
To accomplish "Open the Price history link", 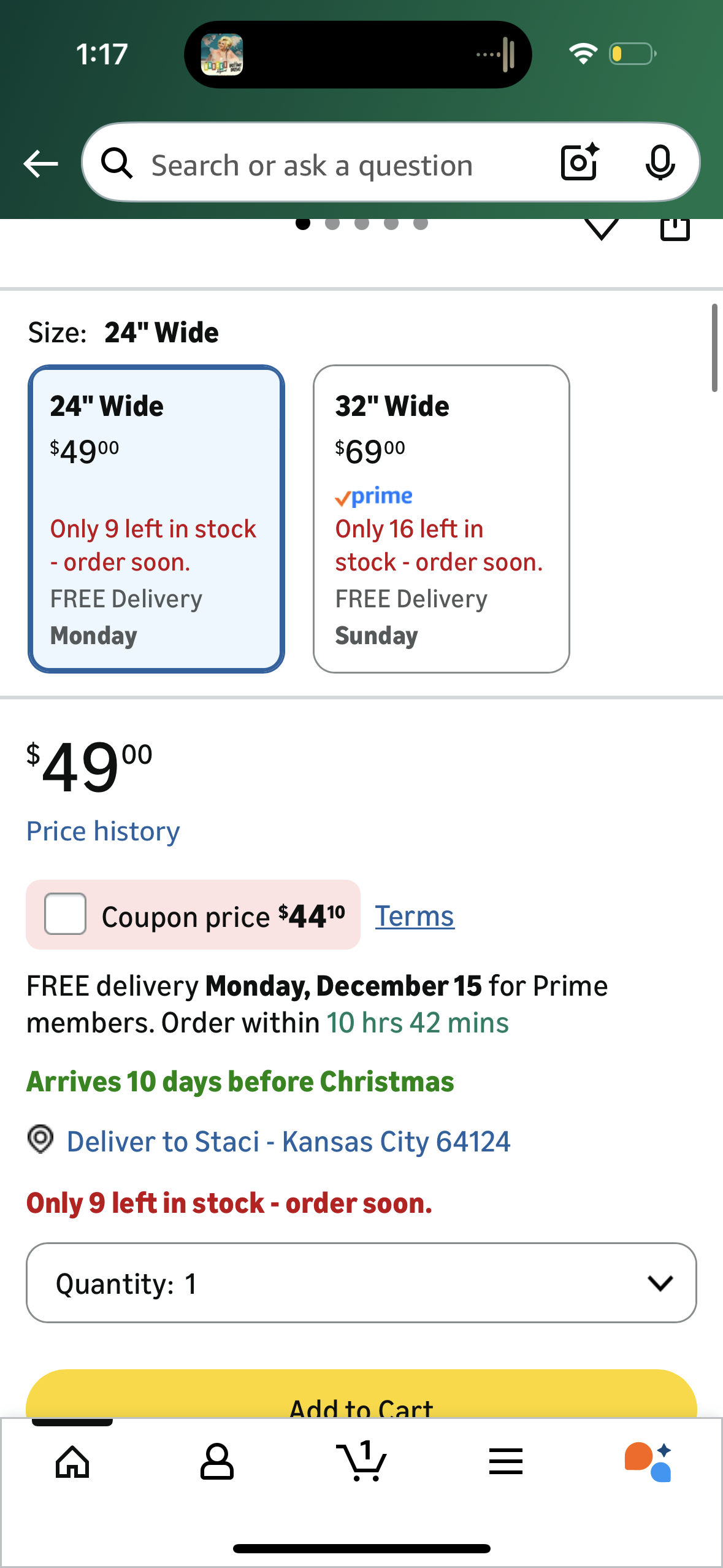I will (103, 831).
